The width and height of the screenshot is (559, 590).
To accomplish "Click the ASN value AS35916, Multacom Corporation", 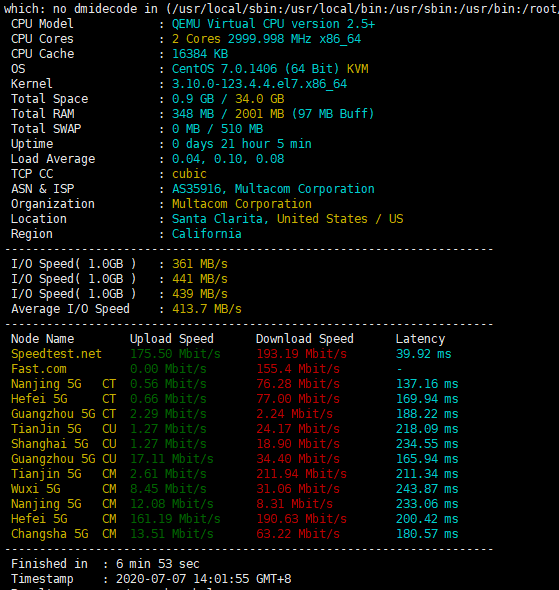I will 273,189.
